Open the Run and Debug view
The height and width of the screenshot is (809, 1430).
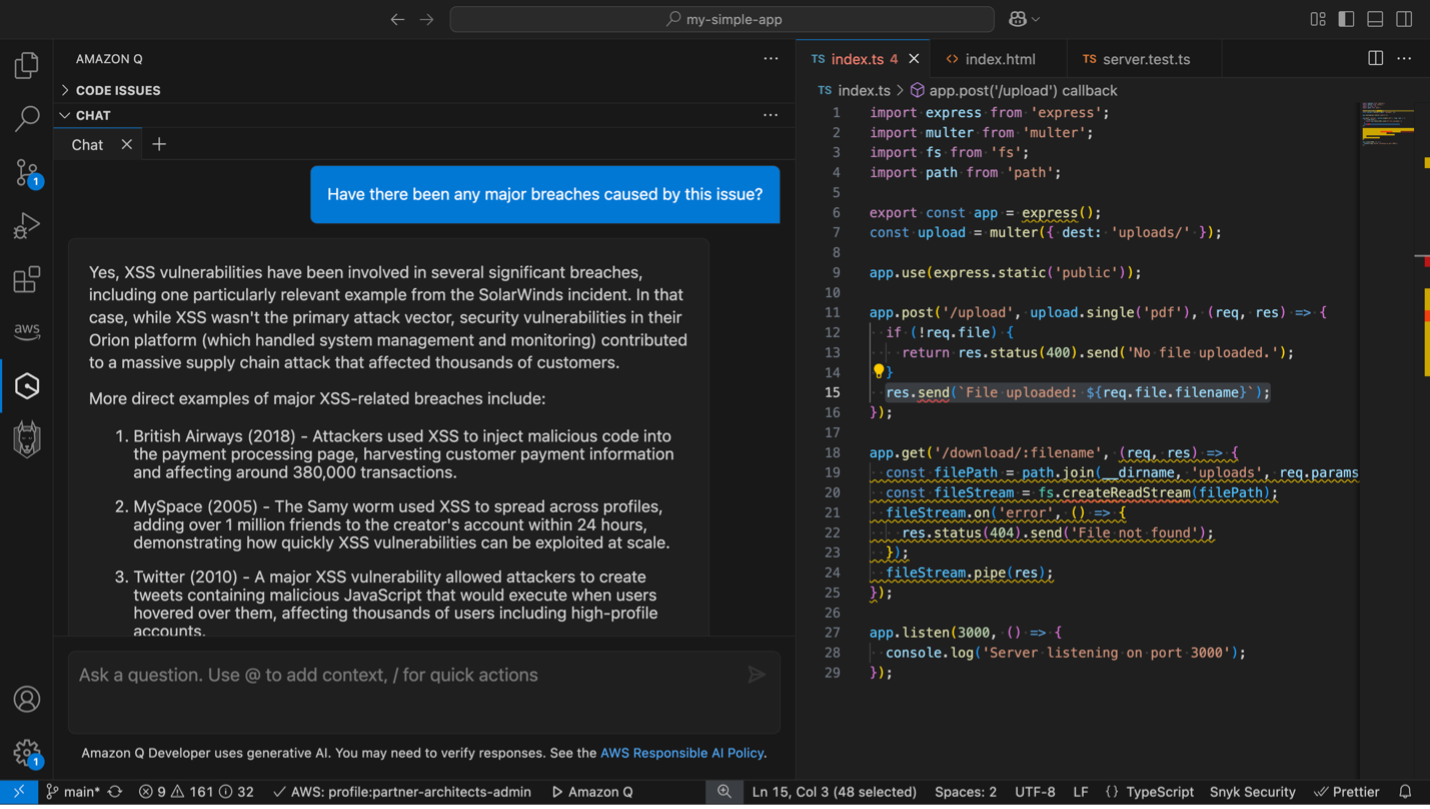(26, 225)
